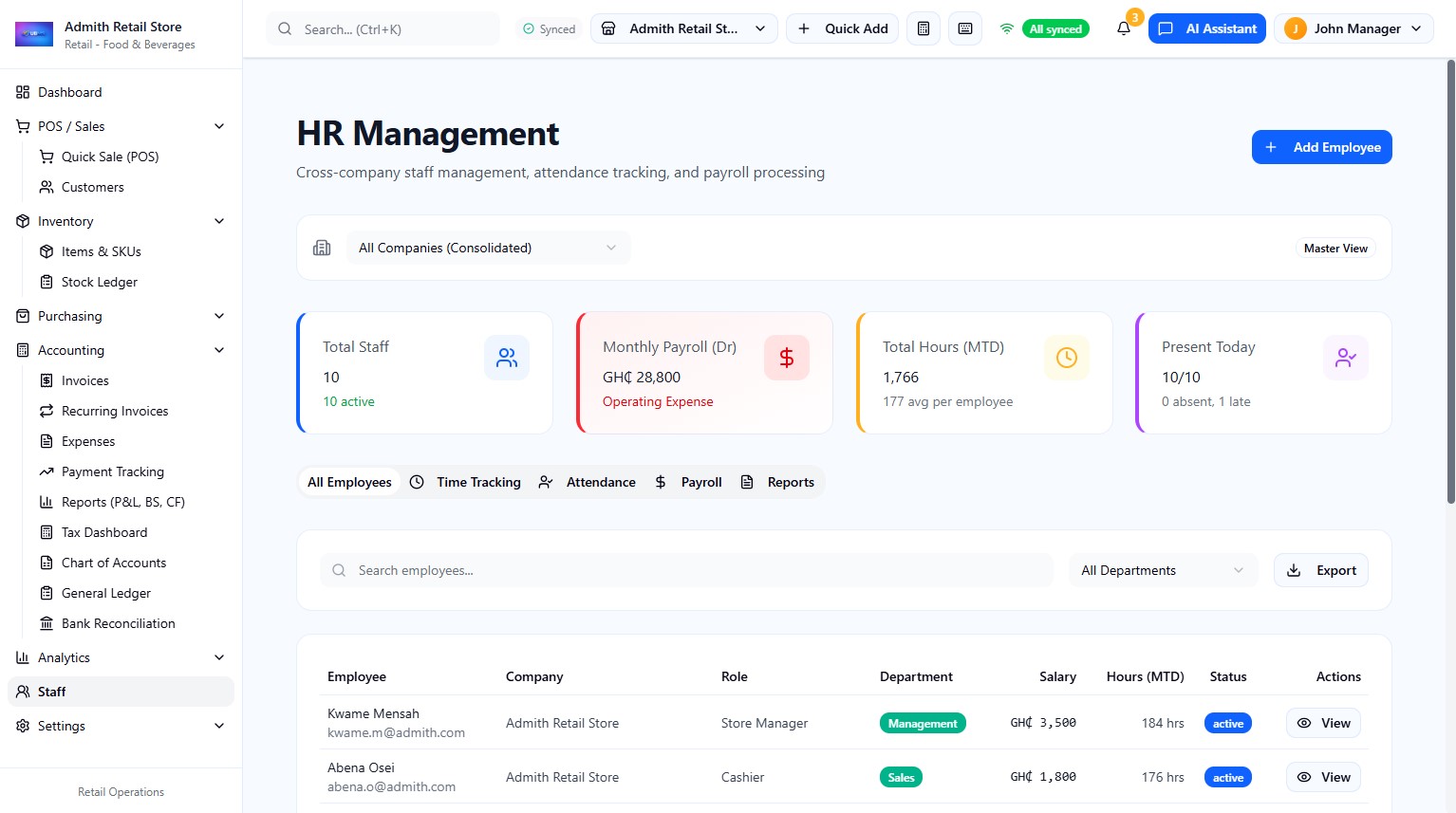Open the John Manager account menu

click(x=1353, y=28)
